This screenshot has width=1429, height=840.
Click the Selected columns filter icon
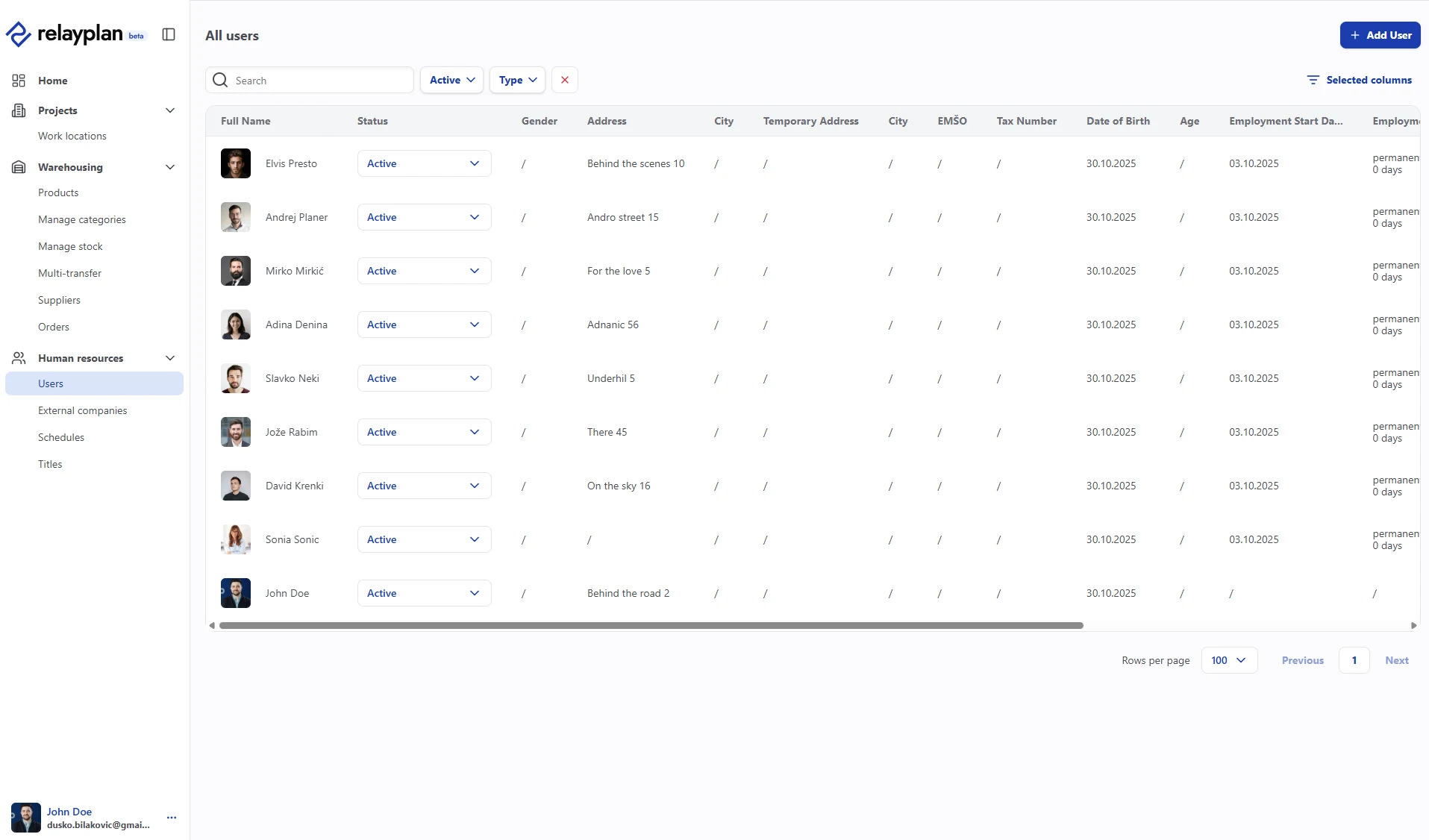[x=1313, y=80]
